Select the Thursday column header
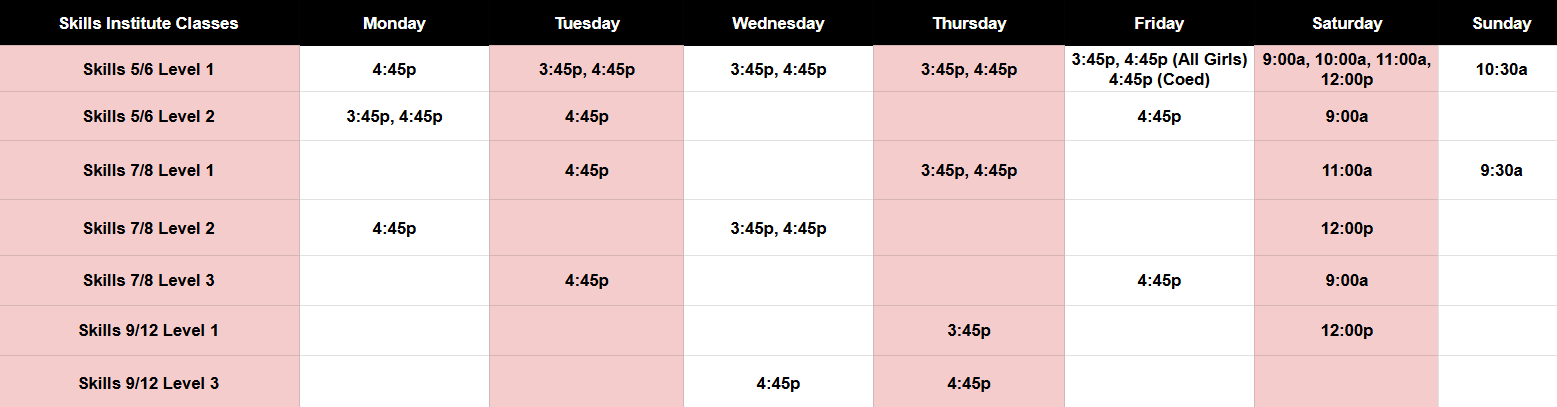This screenshot has width=1557, height=407. [968, 23]
